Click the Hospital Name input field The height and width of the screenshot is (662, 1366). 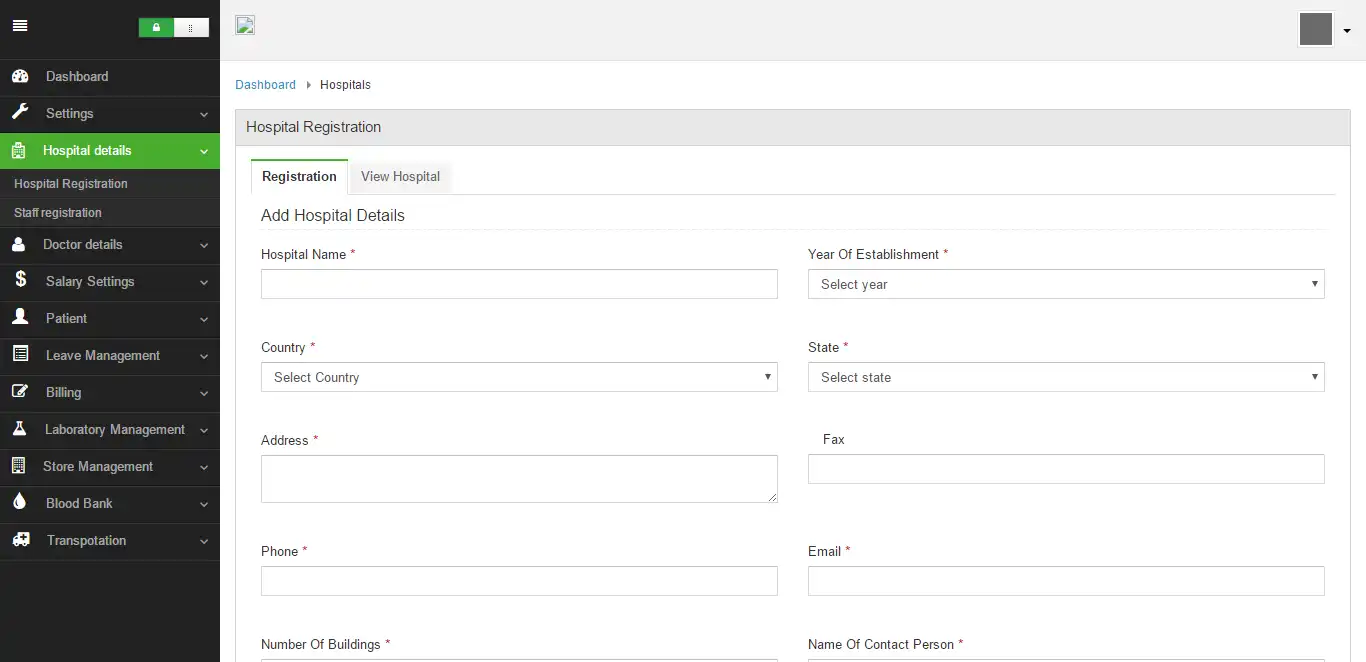(x=519, y=284)
